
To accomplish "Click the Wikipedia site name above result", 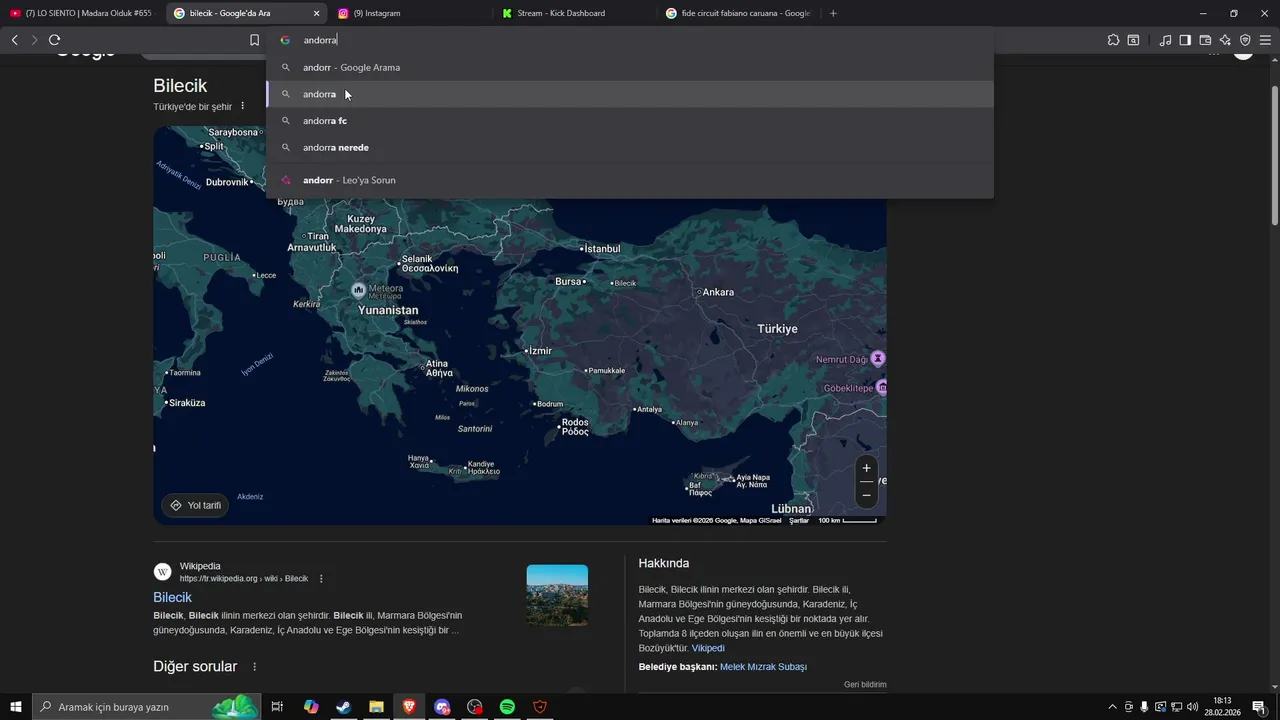I will 200,566.
